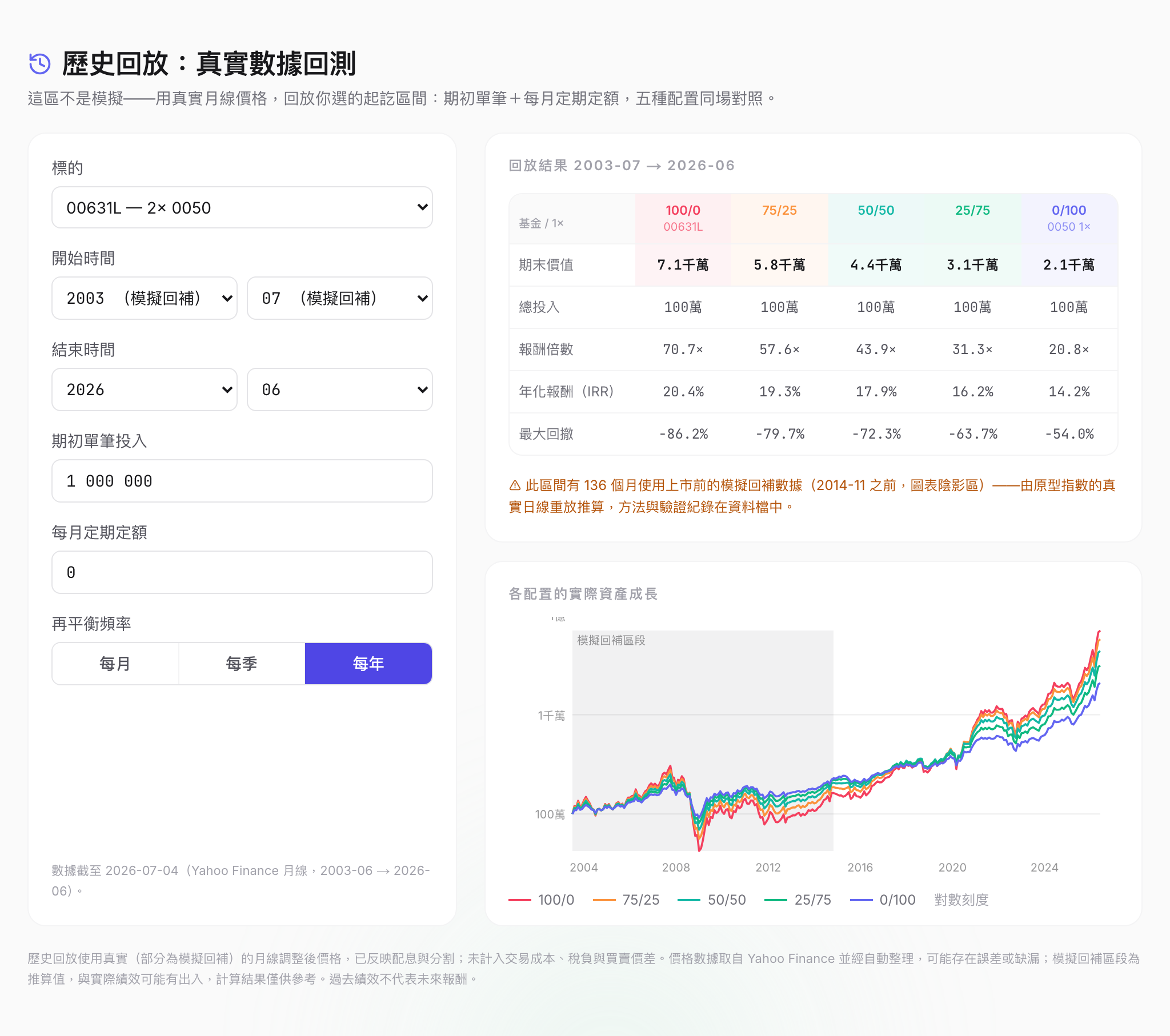
Task: Click the 20.8× return multiple cell
Action: click(1069, 350)
